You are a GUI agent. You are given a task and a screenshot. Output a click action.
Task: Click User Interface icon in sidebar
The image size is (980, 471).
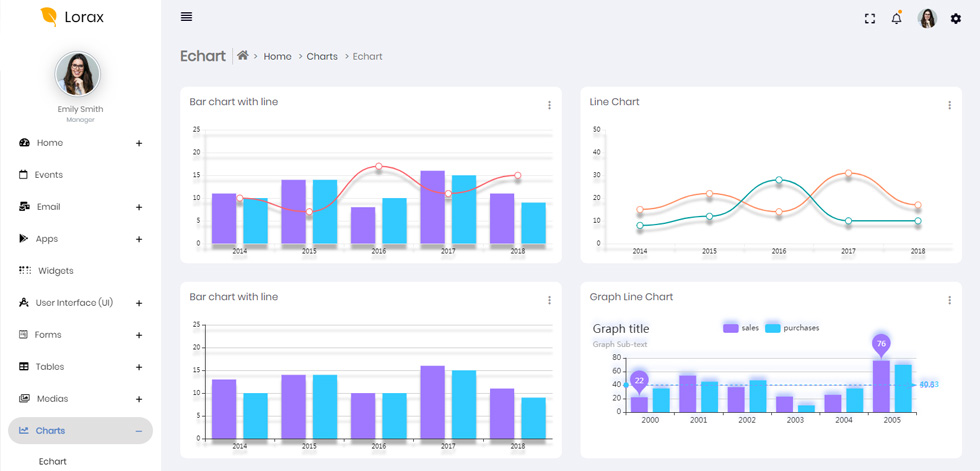(x=24, y=302)
